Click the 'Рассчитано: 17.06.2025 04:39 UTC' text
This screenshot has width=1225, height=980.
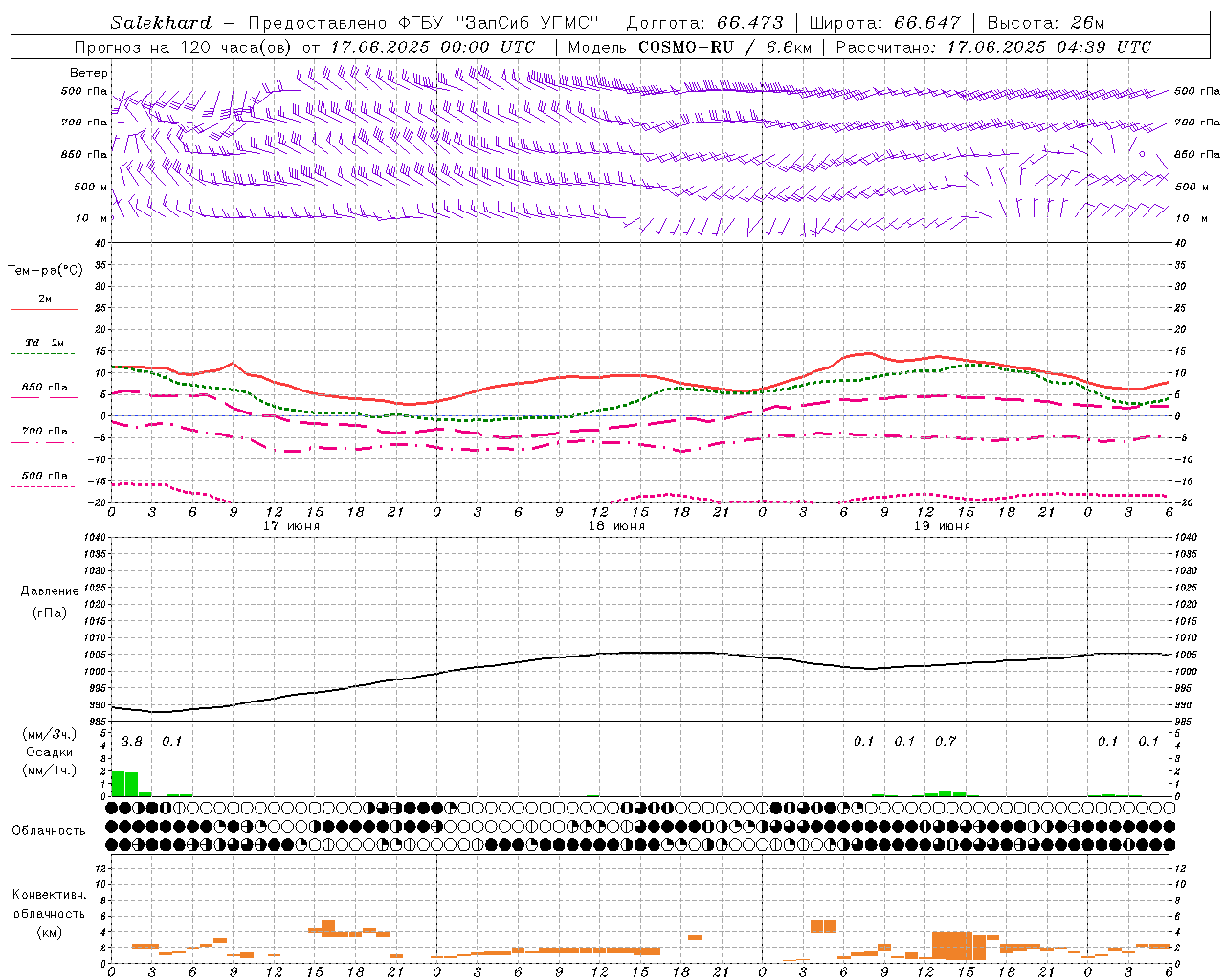[993, 47]
